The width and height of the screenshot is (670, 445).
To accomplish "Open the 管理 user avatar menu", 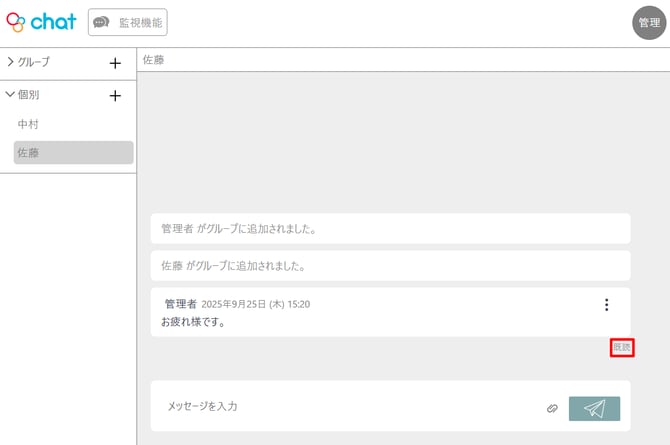I will coord(649,23).
